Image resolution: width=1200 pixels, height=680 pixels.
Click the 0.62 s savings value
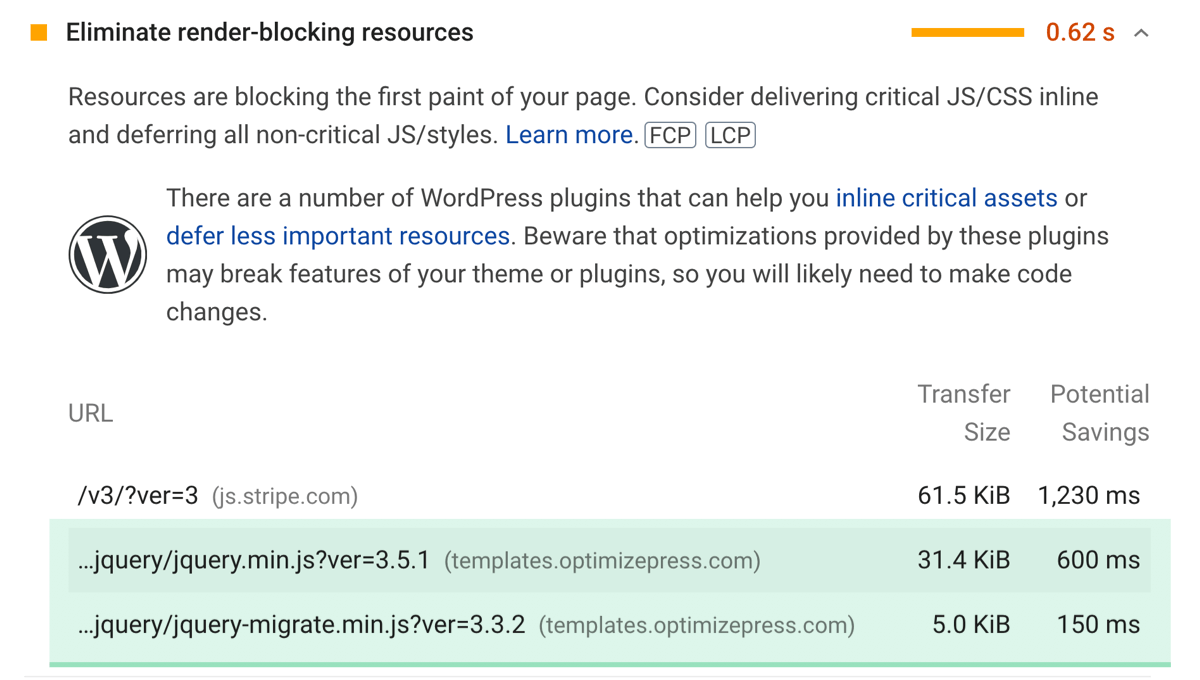pos(1080,33)
